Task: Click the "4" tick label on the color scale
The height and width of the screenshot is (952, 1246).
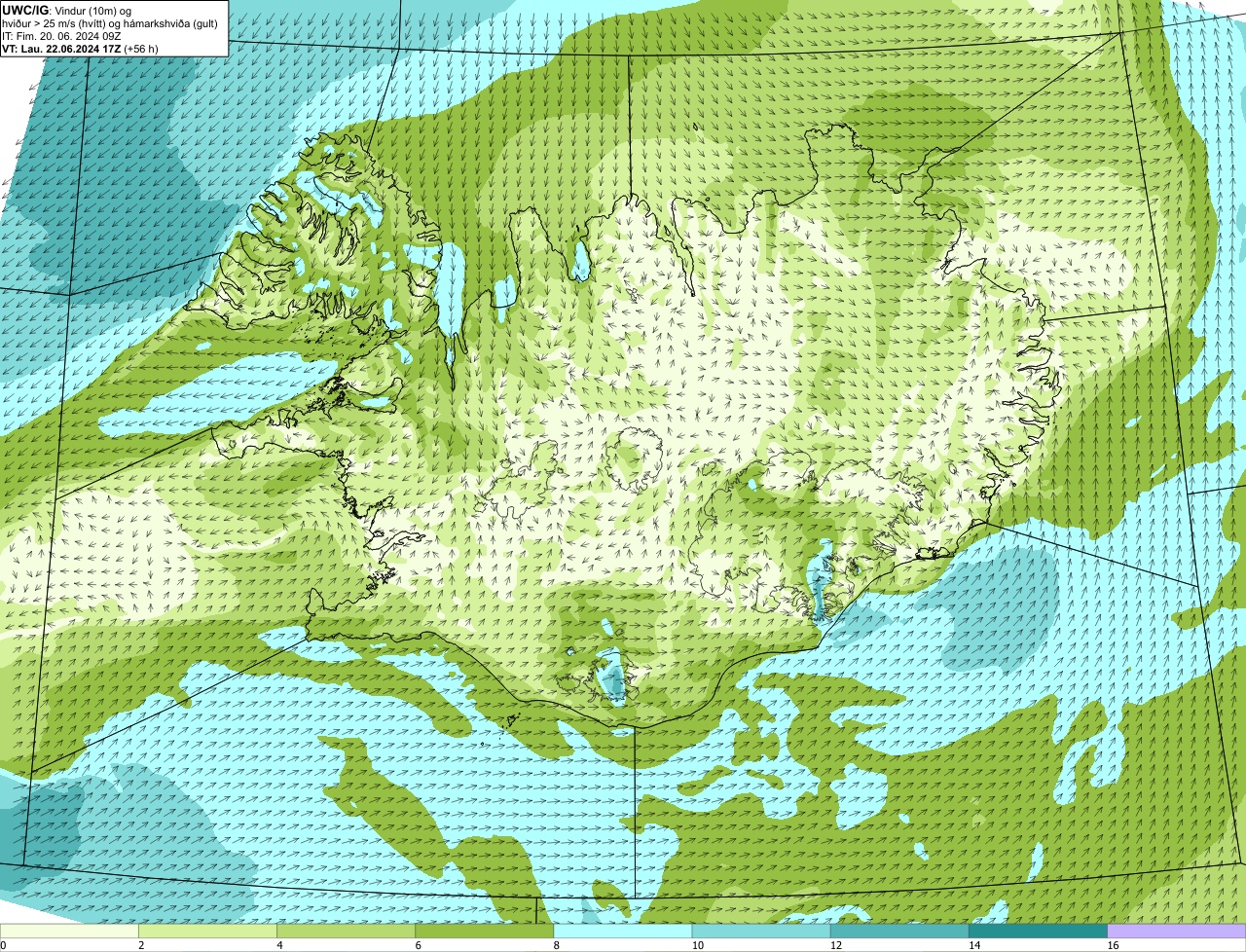Action: (x=279, y=945)
